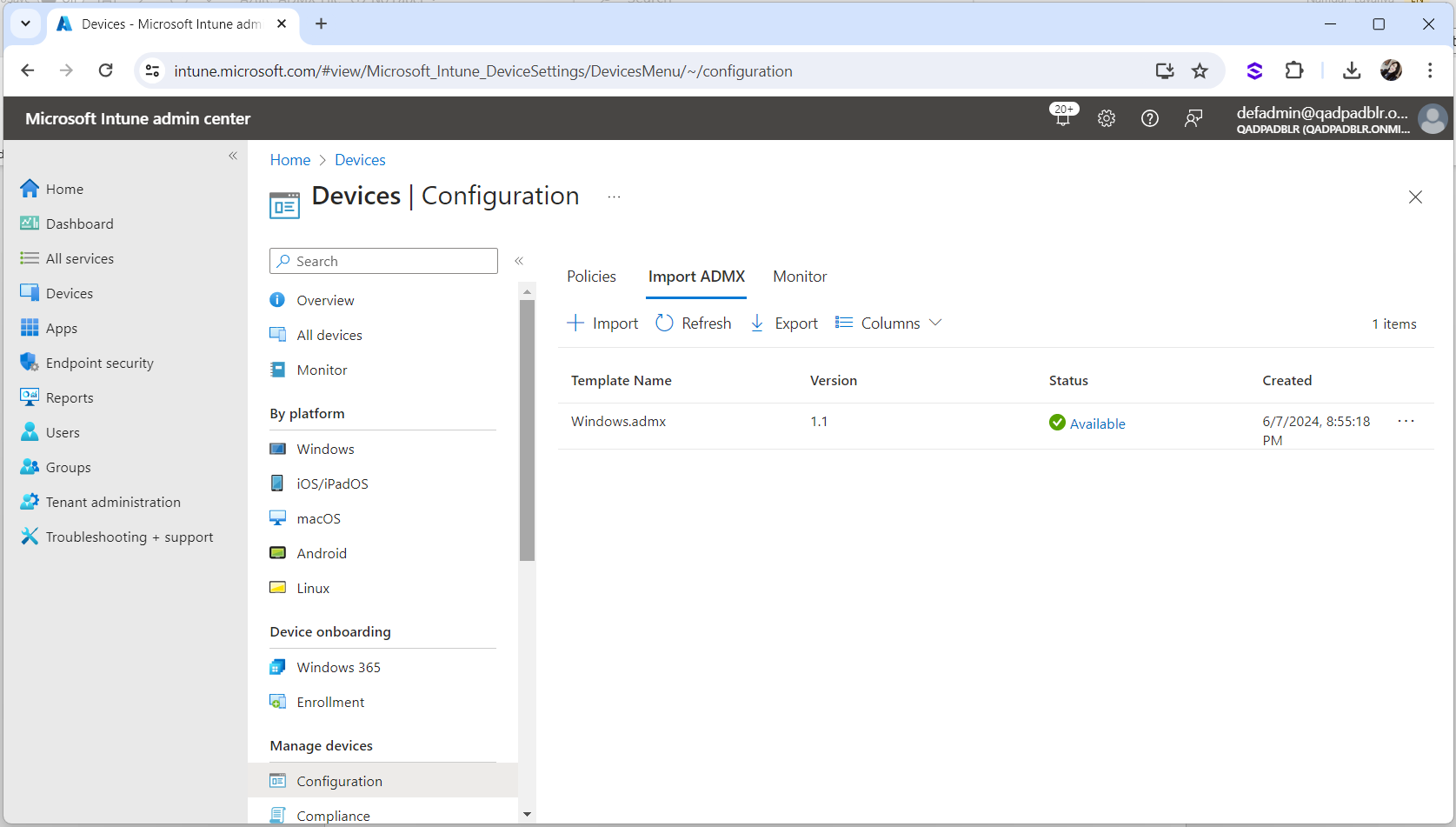
Task: Open Enrollment under Device onboarding
Action: (317, 702)
